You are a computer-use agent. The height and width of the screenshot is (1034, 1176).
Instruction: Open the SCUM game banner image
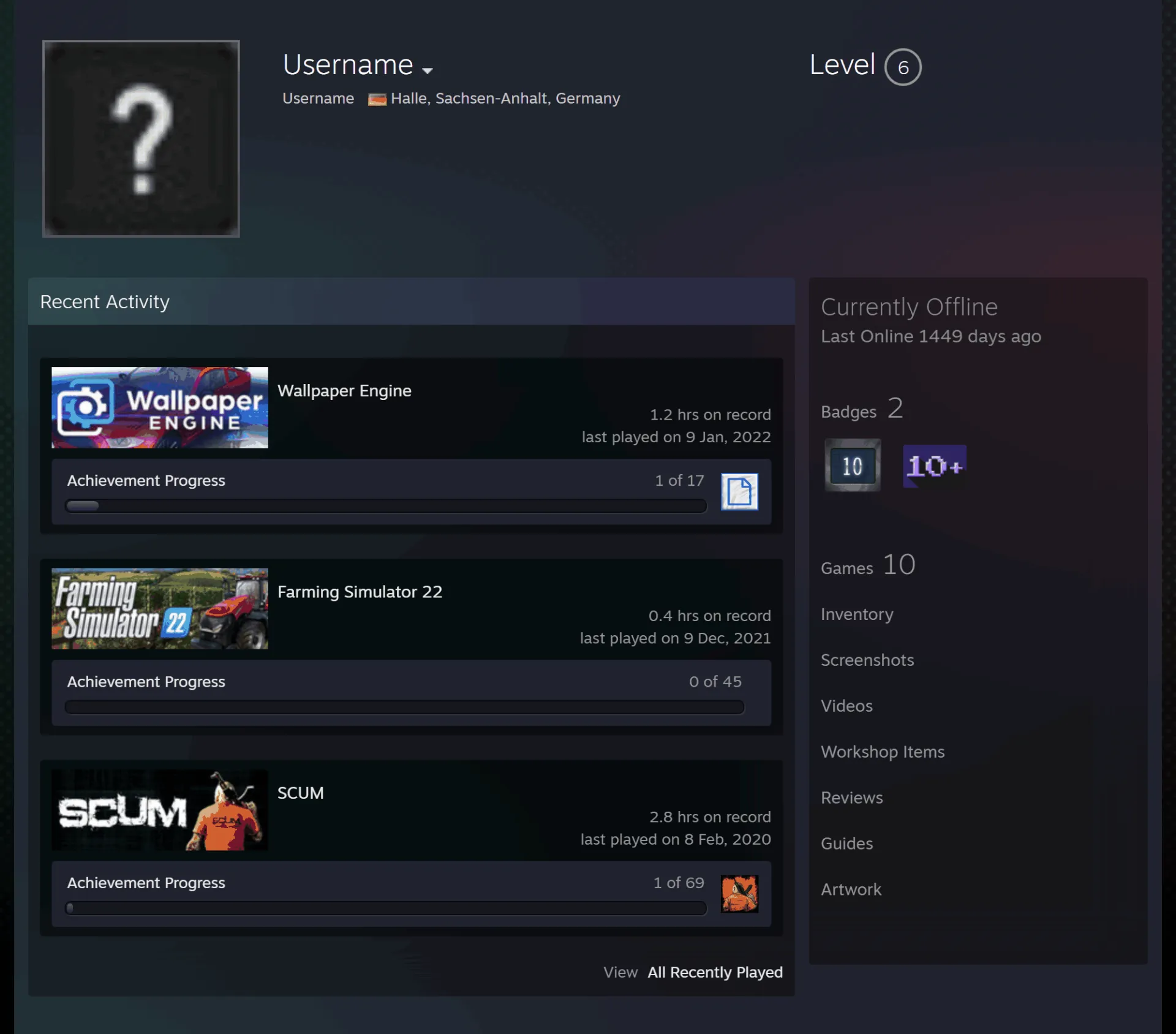point(160,810)
